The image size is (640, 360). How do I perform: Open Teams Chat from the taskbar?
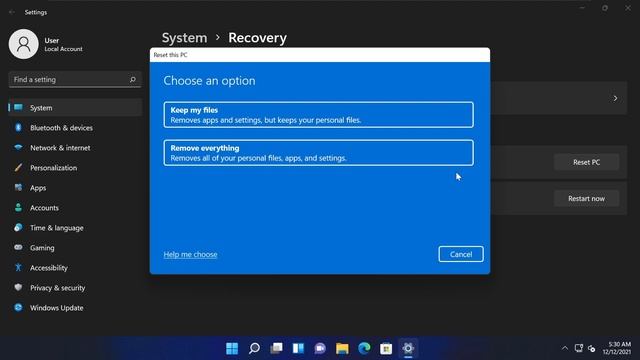320,348
